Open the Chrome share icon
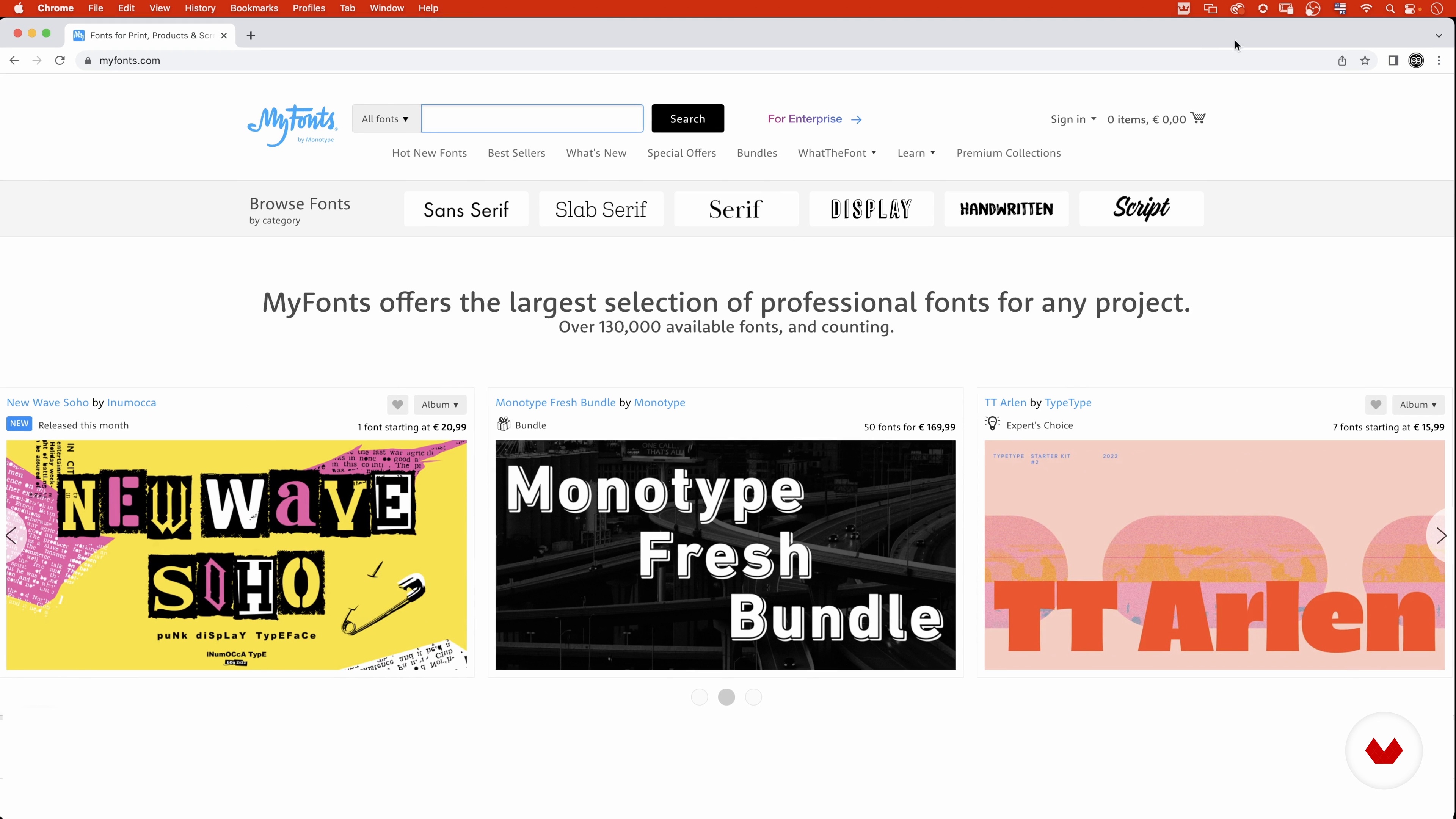1456x819 pixels. point(1342,61)
